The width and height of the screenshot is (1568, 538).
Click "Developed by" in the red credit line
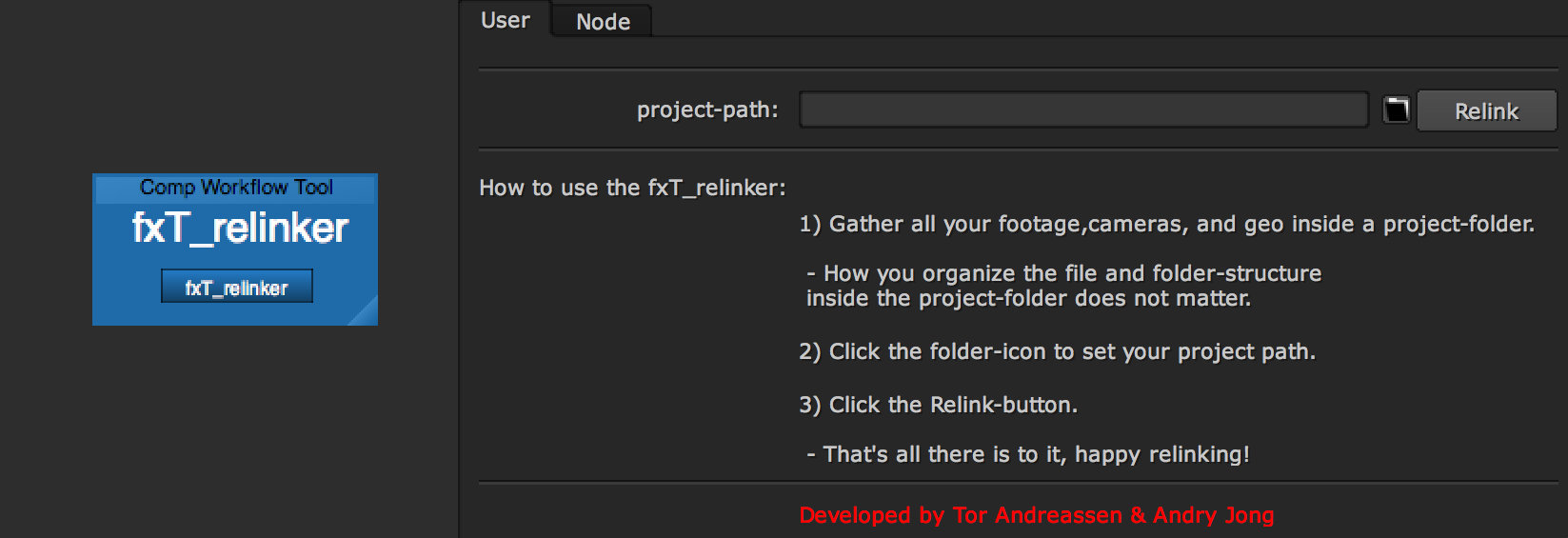[x=871, y=516]
